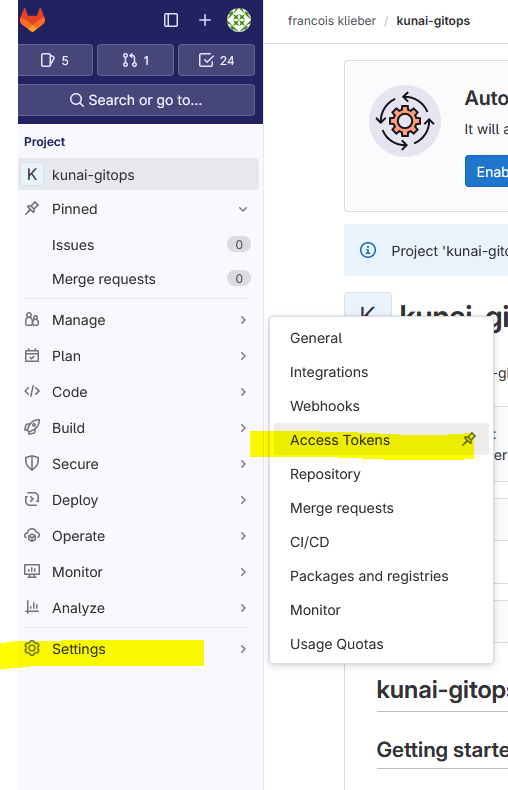Viewport: 508px width, 790px height.
Task: Click the K project avatar in sidebar
Action: point(32,174)
